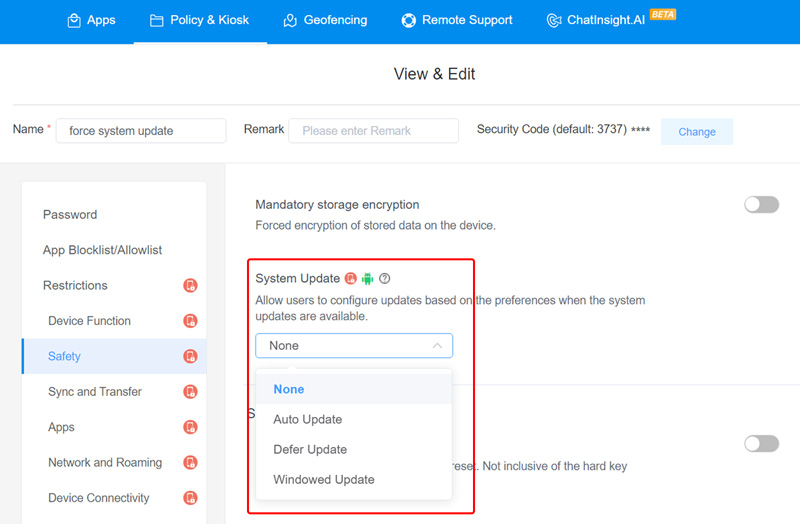800x524 pixels.
Task: Click the red badge icon next to Restrictions
Action: 190,286
